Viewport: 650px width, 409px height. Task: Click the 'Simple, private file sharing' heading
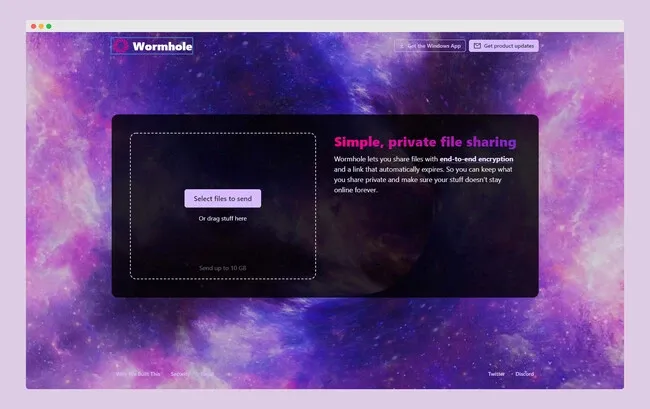click(x=425, y=142)
